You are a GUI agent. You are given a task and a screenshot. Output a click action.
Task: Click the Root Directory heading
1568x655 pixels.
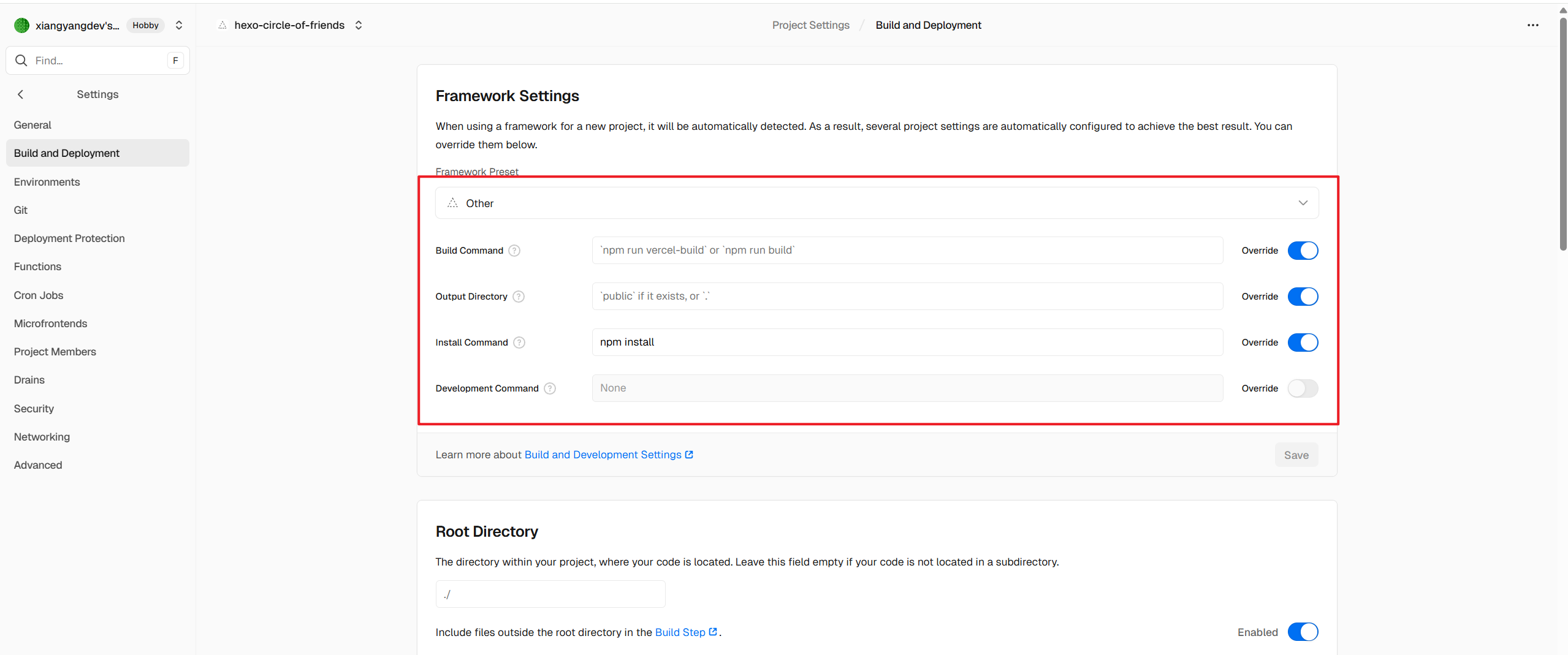(x=487, y=532)
